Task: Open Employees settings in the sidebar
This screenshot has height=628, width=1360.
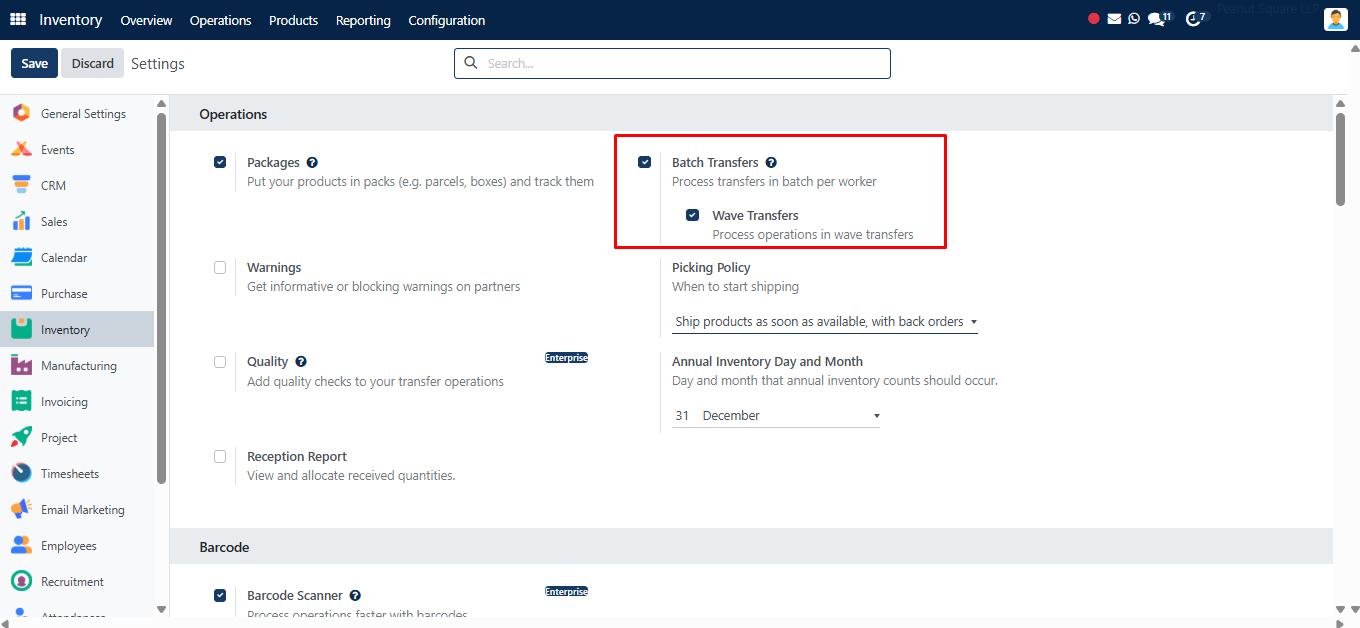Action: (x=77, y=546)
